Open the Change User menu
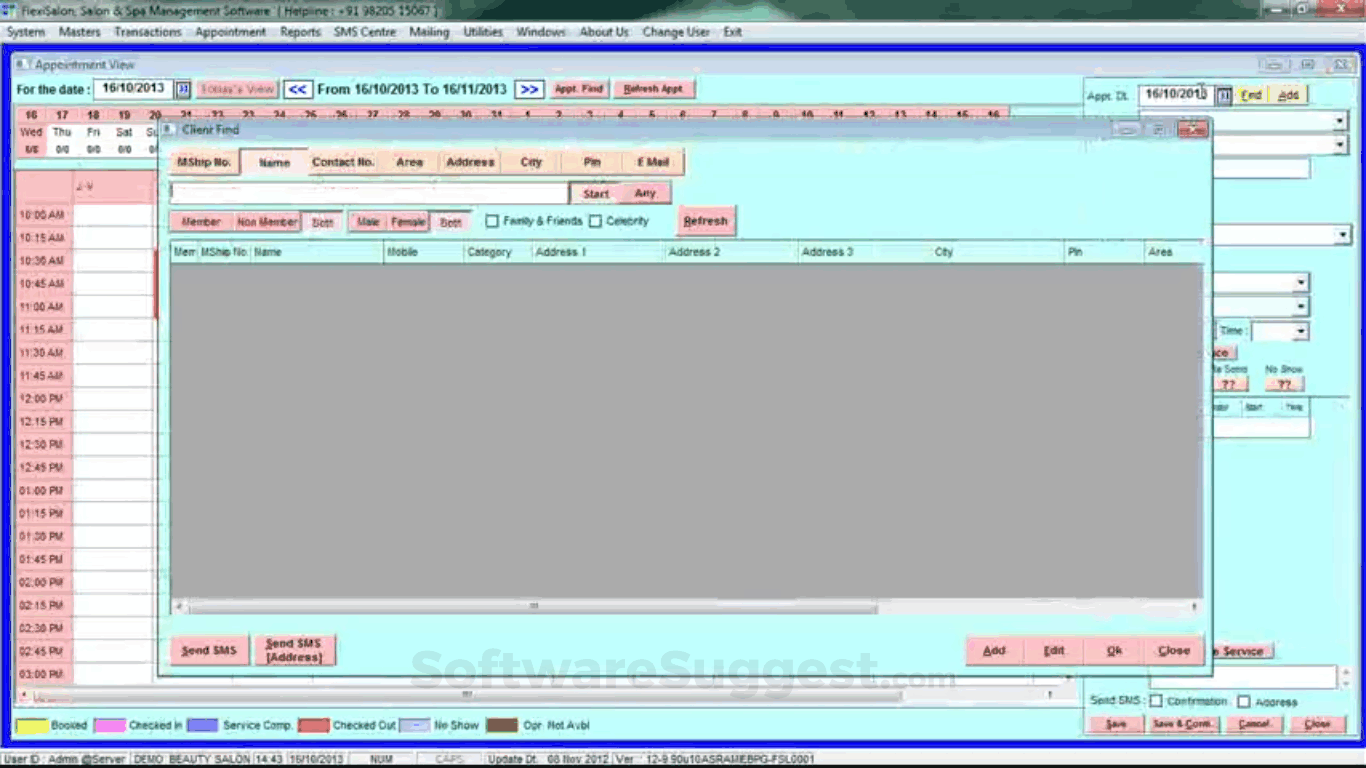The width and height of the screenshot is (1366, 768). (x=676, y=32)
